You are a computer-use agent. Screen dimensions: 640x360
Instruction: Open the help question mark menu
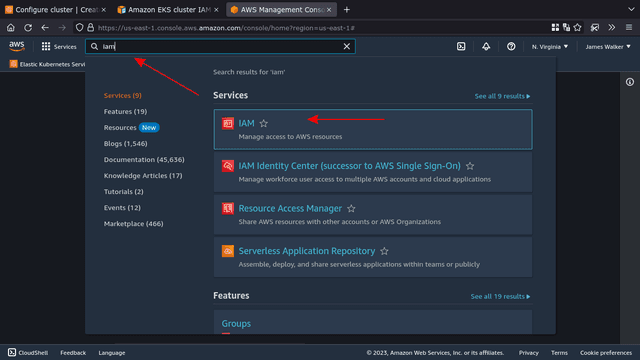click(x=511, y=47)
